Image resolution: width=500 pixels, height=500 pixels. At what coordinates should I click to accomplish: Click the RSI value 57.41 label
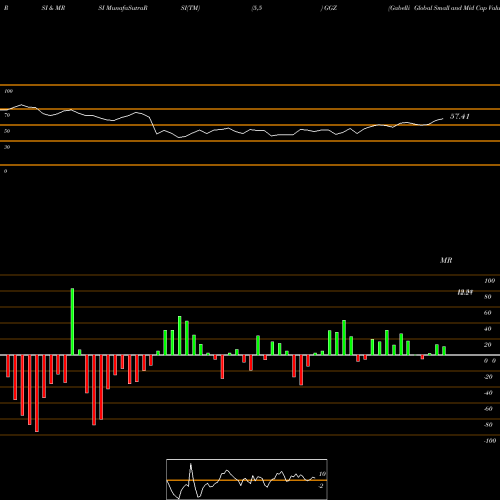[x=460, y=116]
